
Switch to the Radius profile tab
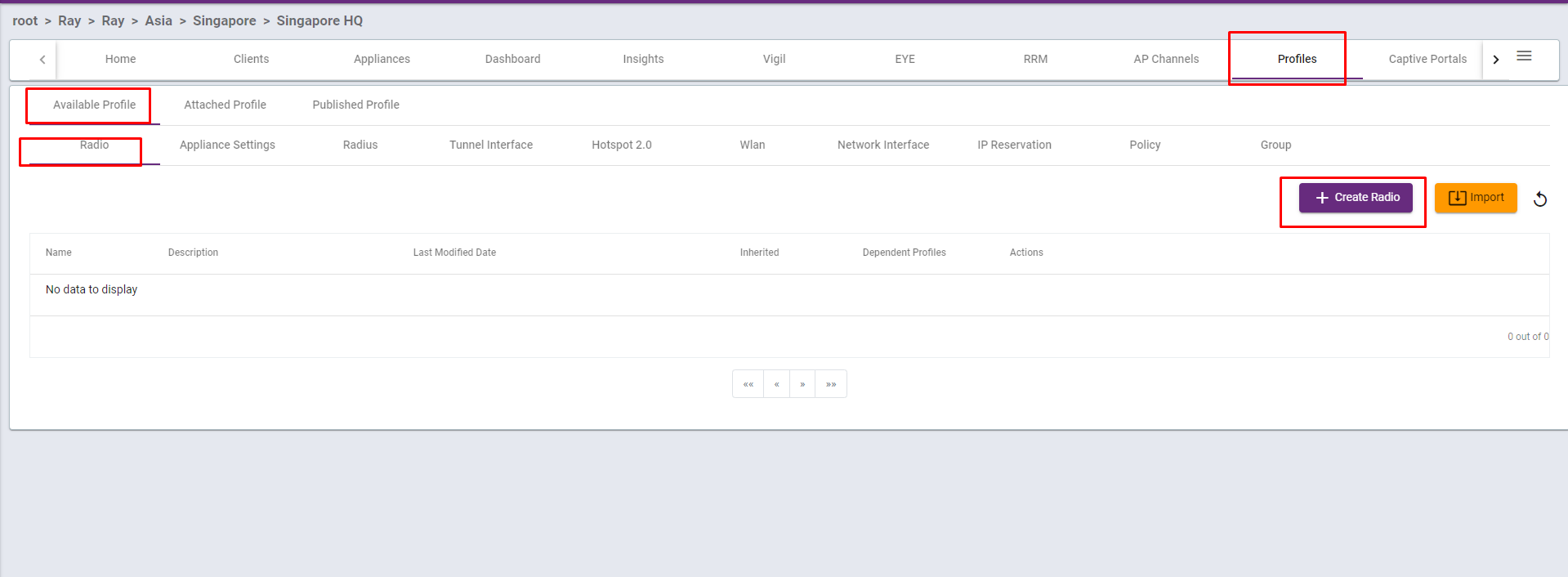tap(360, 145)
